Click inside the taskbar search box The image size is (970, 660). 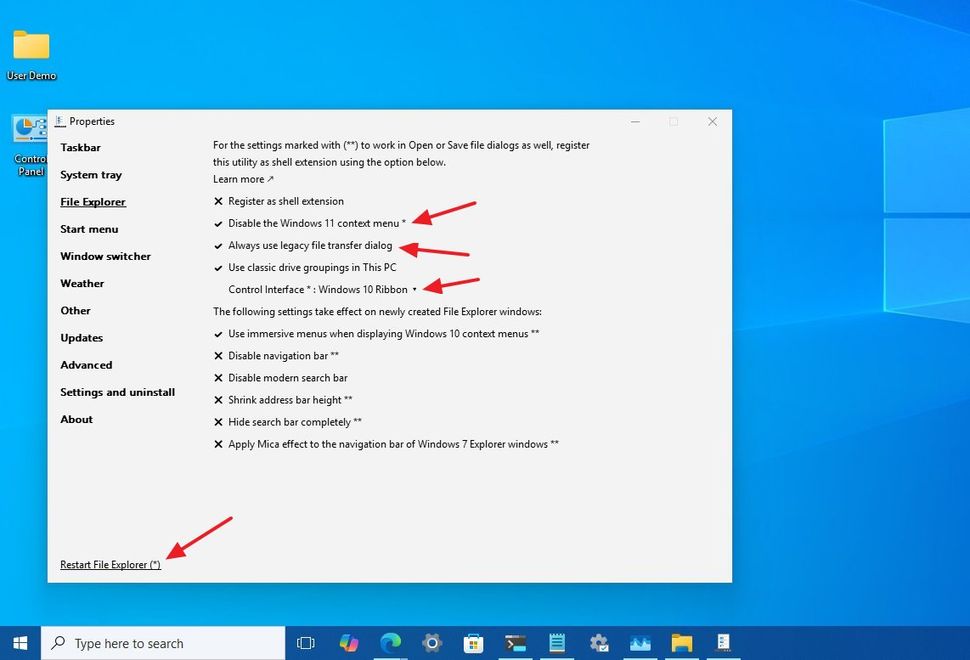click(x=160, y=643)
